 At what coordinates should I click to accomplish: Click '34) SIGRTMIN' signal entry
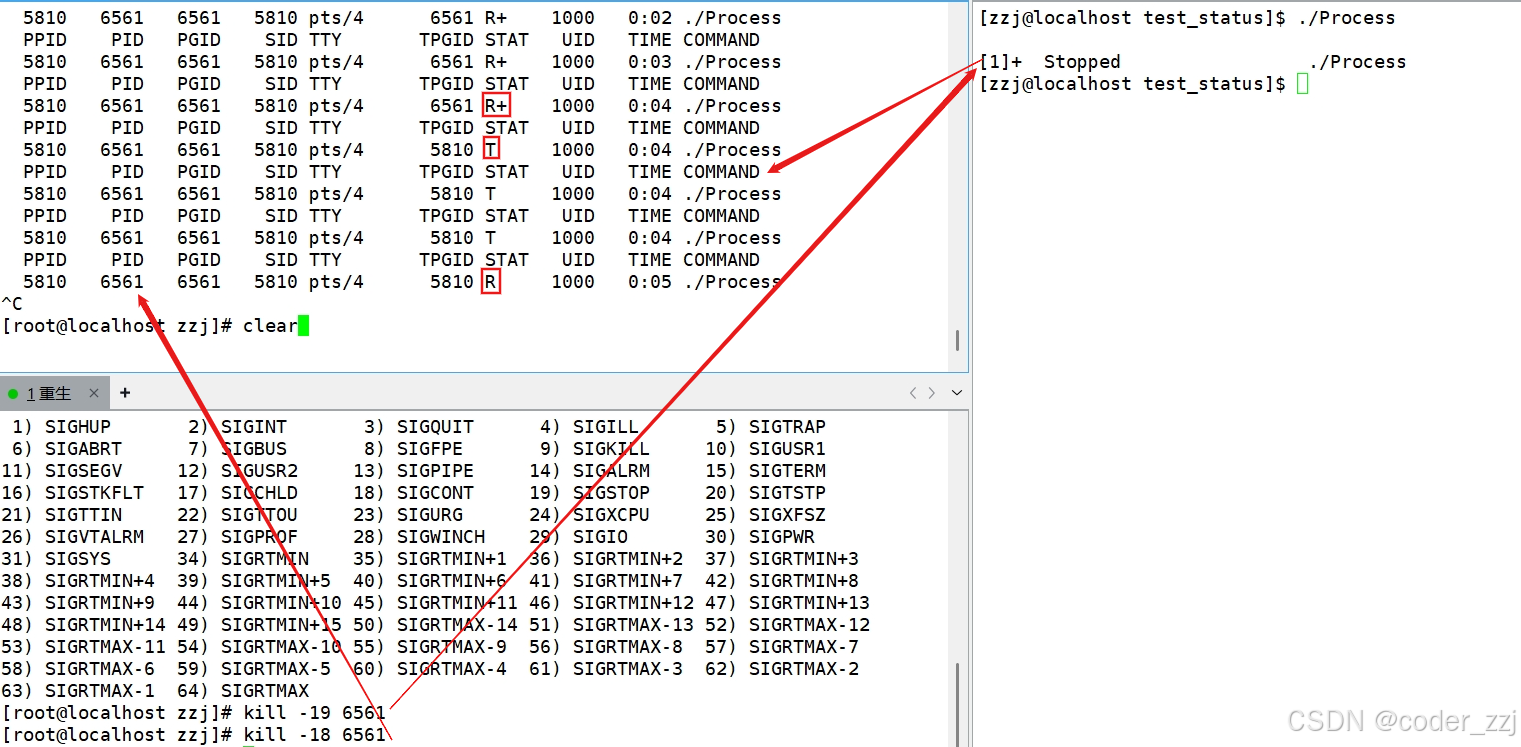tap(243, 559)
